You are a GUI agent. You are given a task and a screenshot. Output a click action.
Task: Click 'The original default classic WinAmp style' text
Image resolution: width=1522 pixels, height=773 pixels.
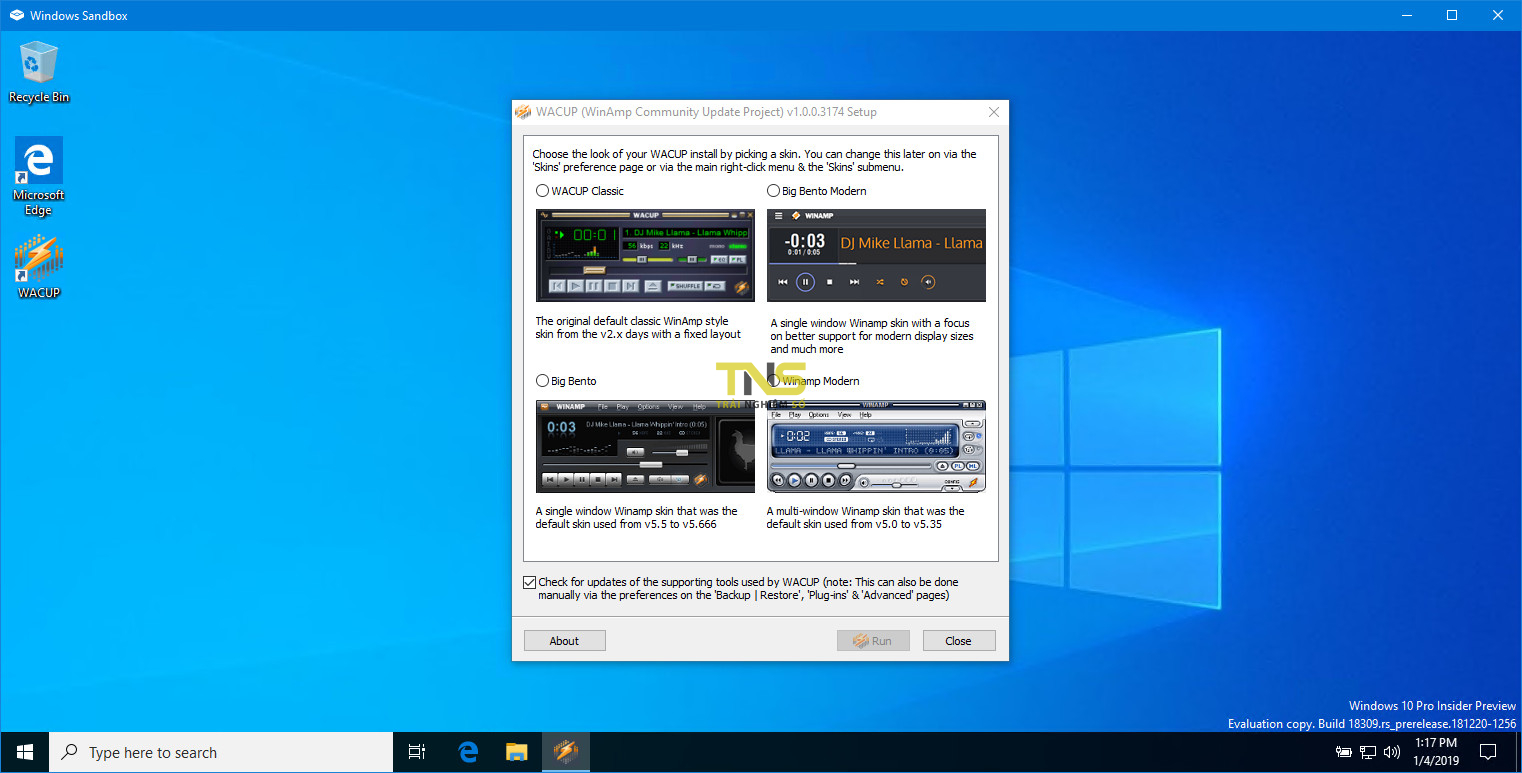tap(632, 322)
